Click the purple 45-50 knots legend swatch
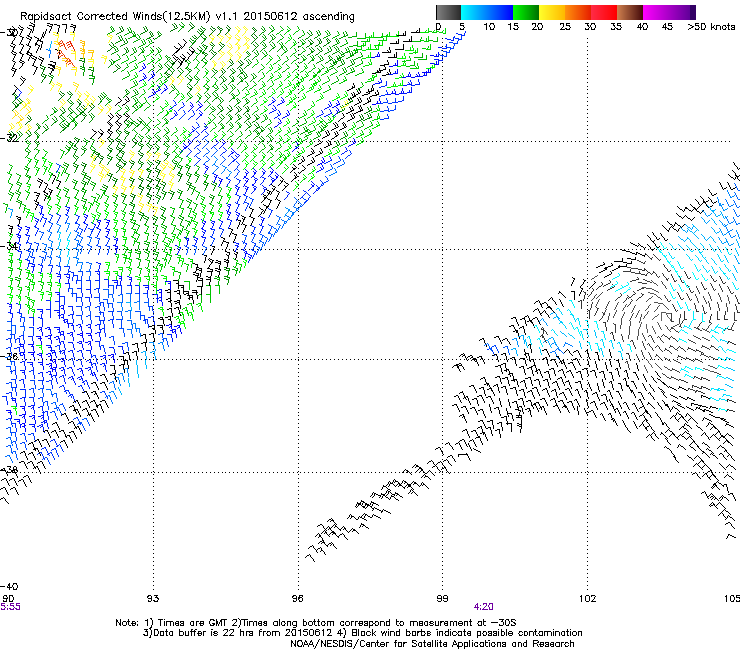This screenshot has width=740, height=650. pos(682,12)
